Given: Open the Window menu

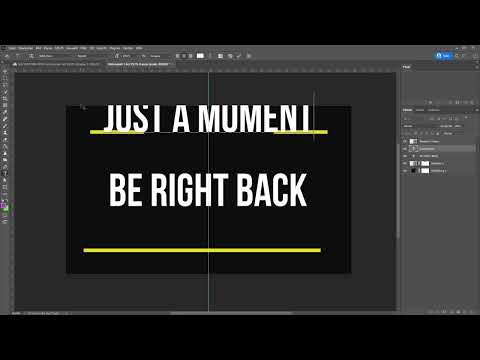Looking at the screenshot, I should coord(128,48).
